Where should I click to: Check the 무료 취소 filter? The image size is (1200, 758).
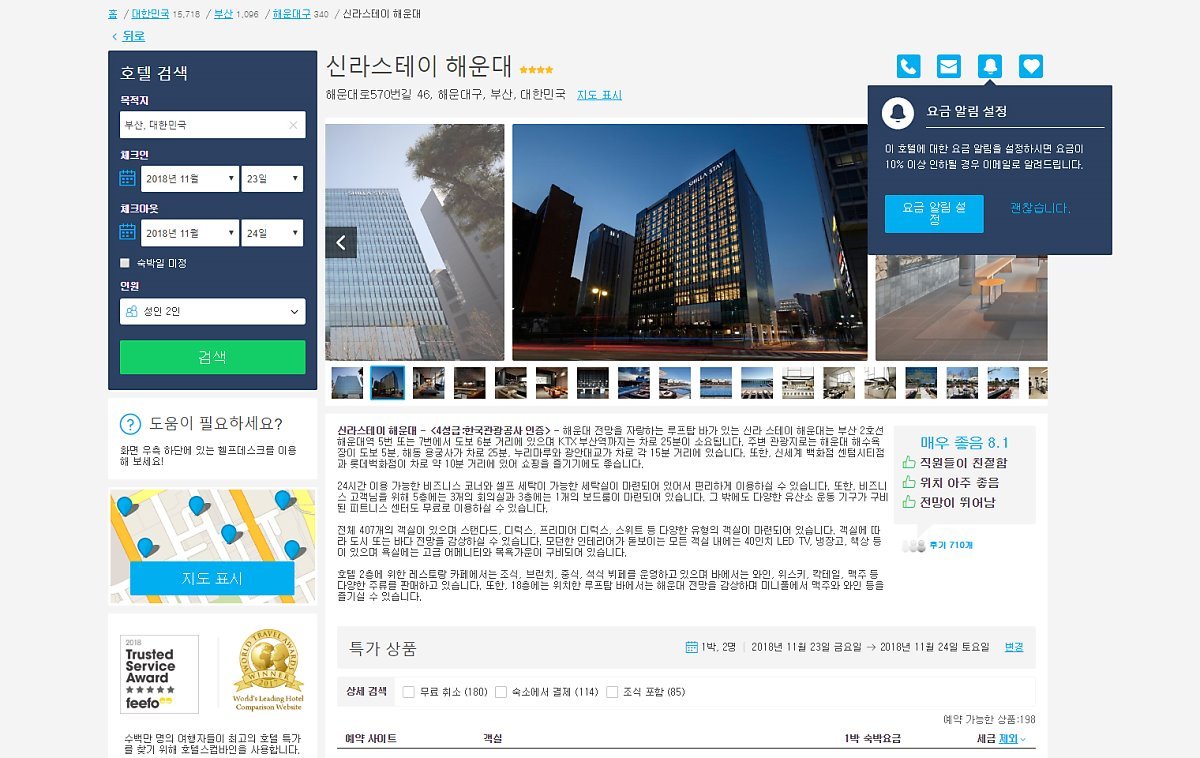(406, 690)
